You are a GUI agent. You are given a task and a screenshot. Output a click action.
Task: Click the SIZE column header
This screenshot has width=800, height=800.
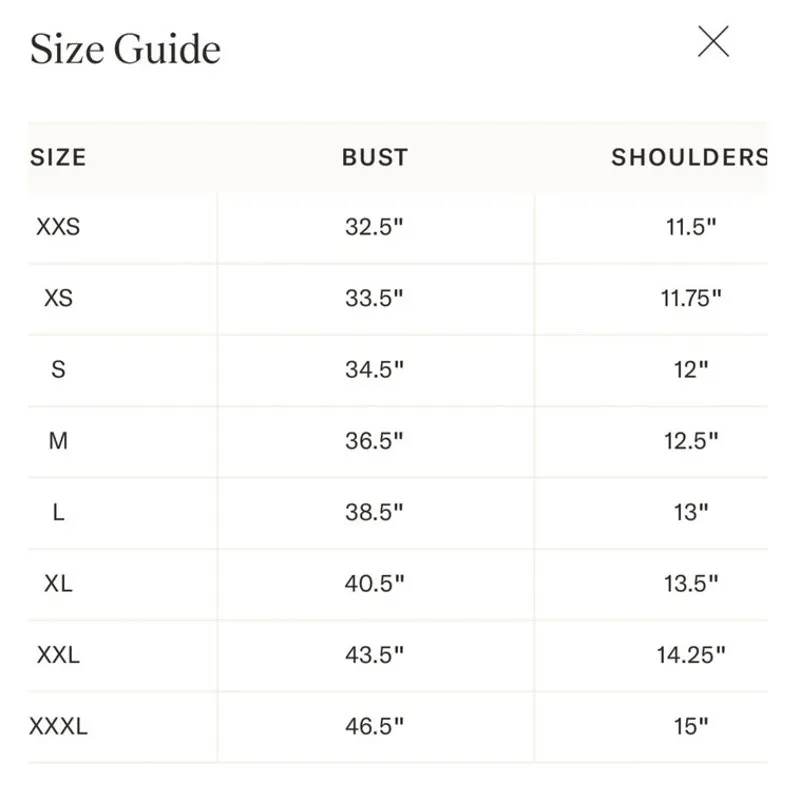(58, 157)
